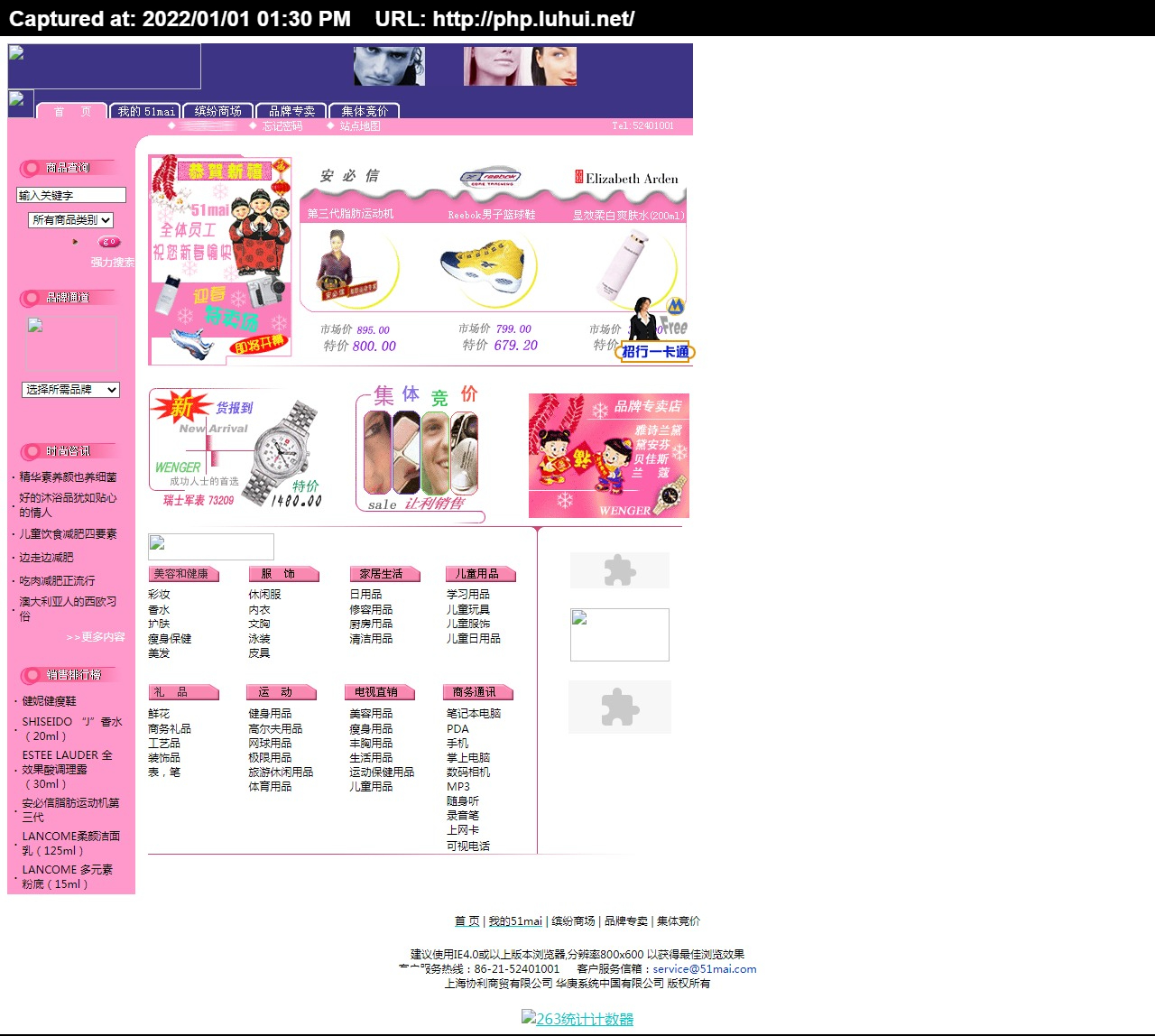
Task: Click the broken logo image at top left
Action: click(105, 67)
